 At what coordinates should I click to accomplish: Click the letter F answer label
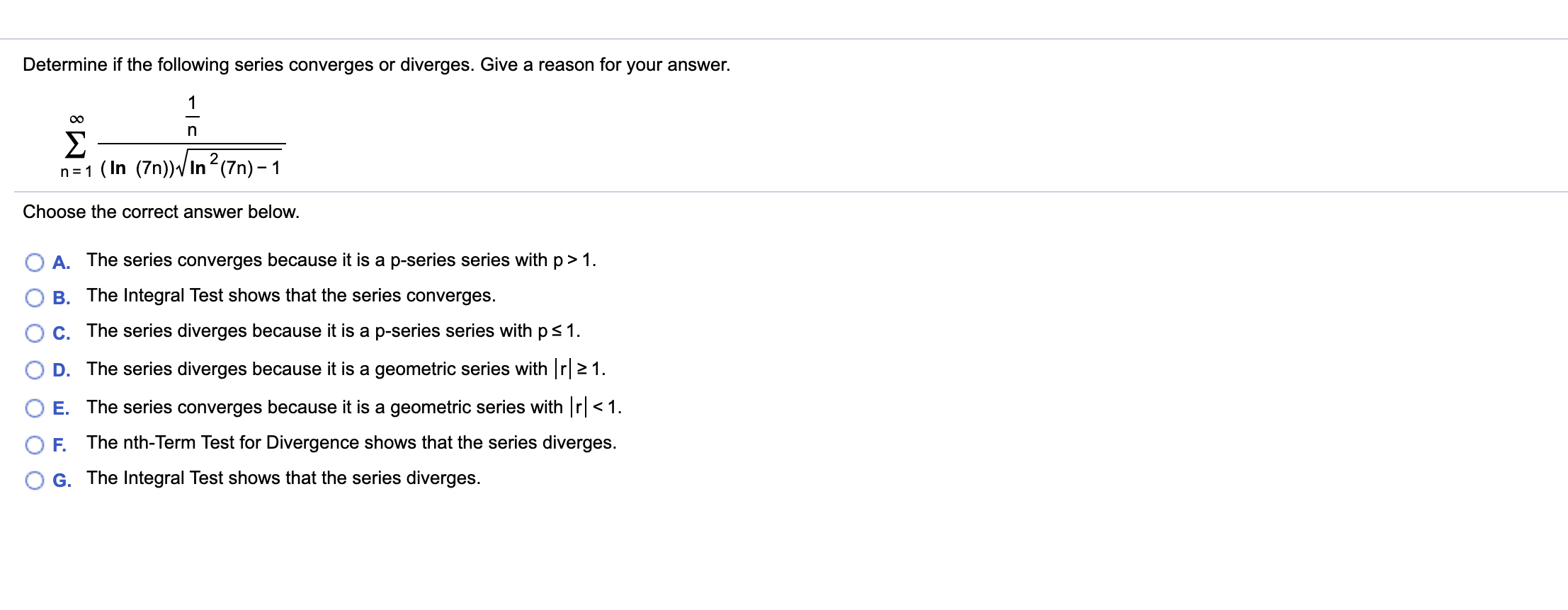60,445
